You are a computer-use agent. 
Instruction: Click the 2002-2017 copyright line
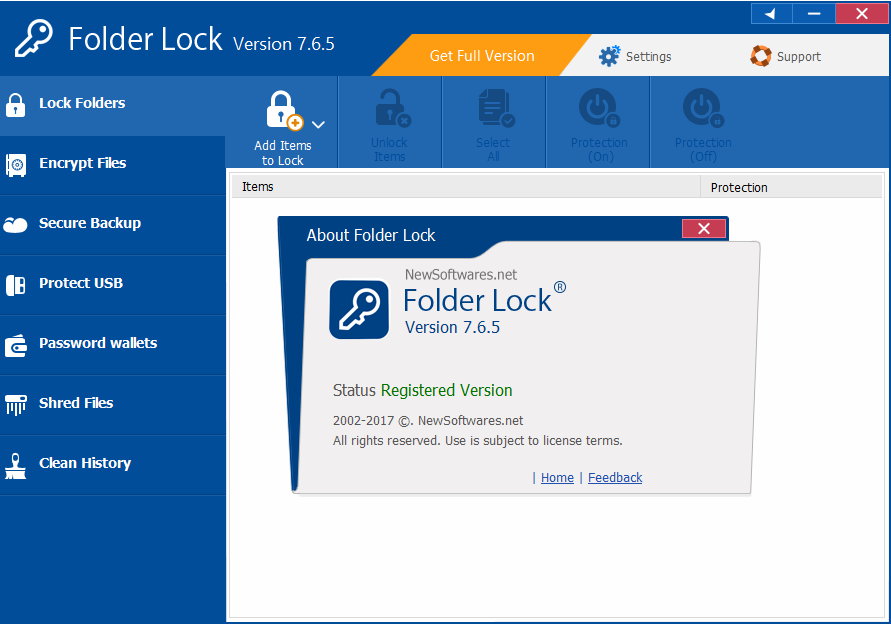[x=428, y=421]
